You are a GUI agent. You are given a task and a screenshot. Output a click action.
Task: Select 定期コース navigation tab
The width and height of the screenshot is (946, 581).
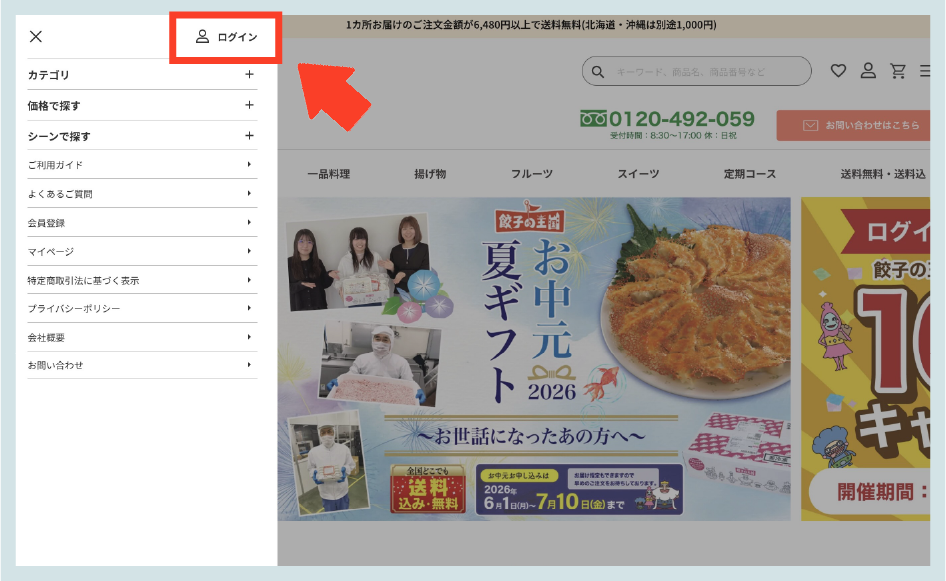coord(750,174)
